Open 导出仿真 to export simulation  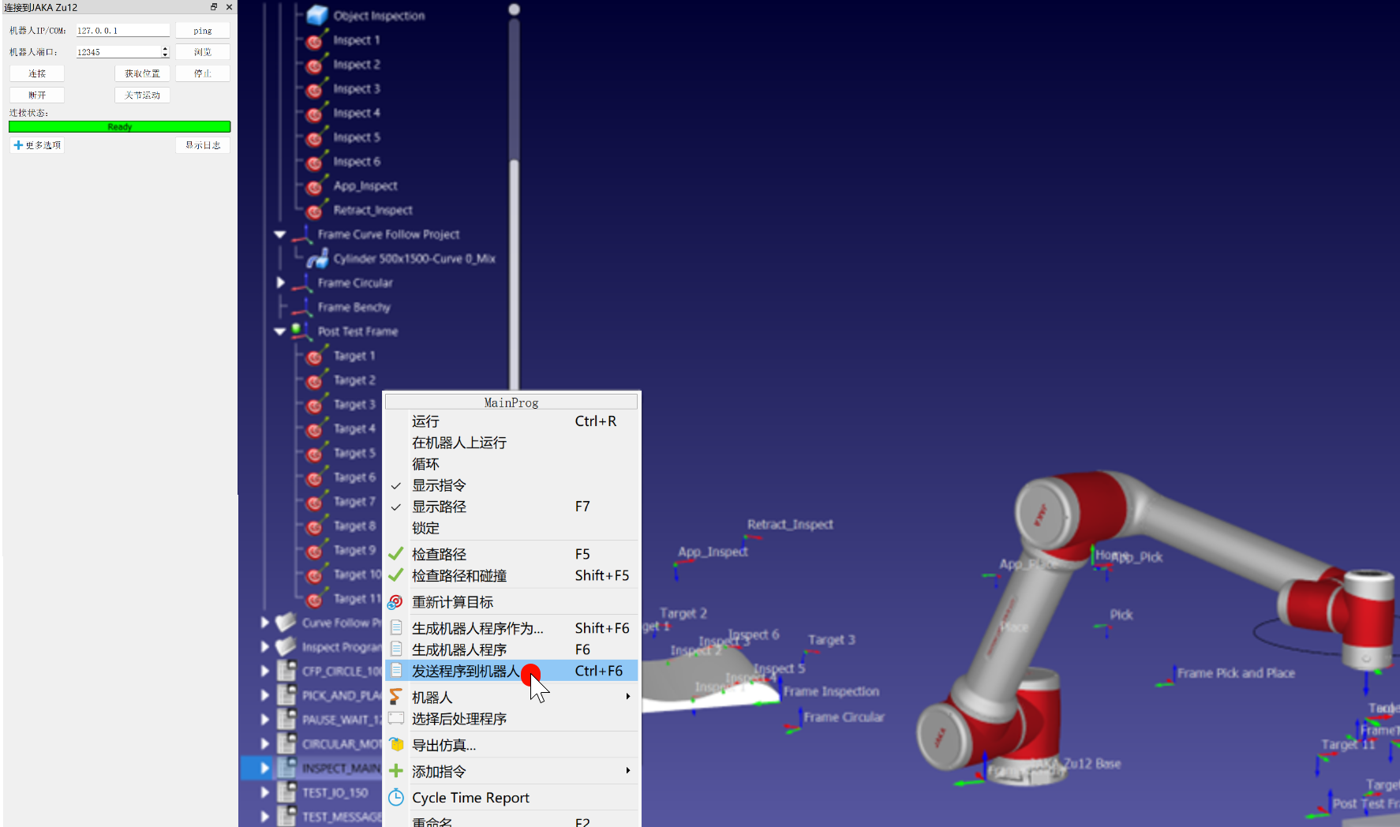tap(398, 744)
